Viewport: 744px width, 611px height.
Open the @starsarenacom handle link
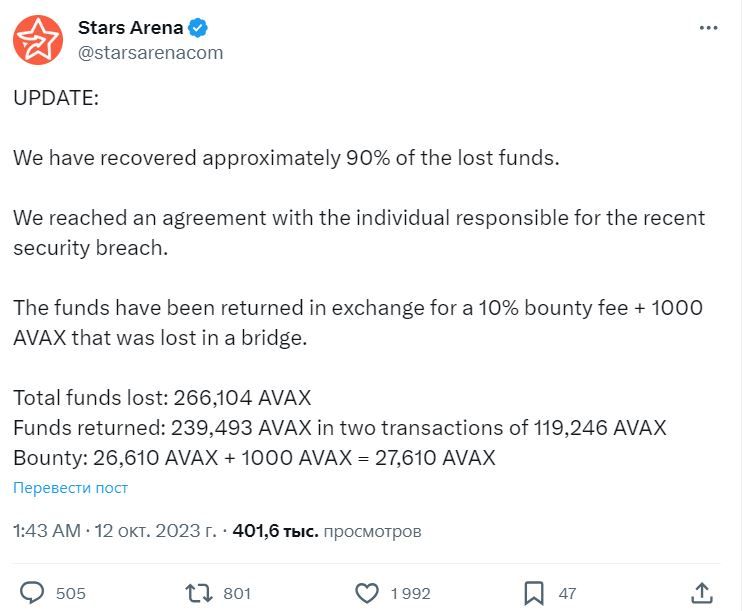click(150, 53)
